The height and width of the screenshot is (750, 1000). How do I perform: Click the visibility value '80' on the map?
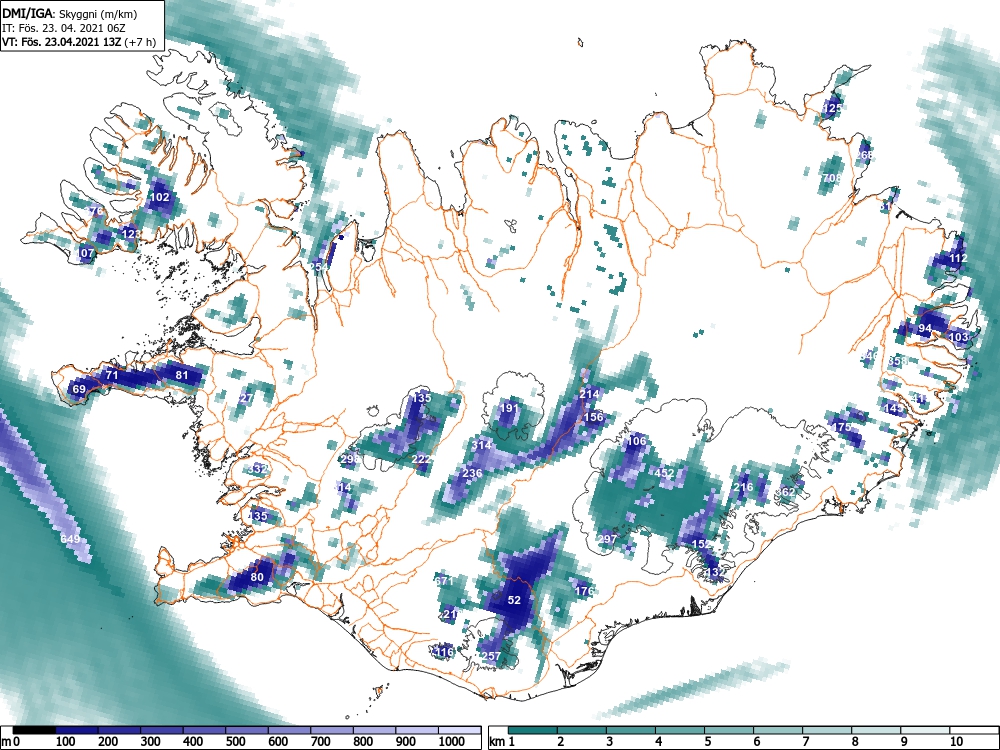coord(257,577)
